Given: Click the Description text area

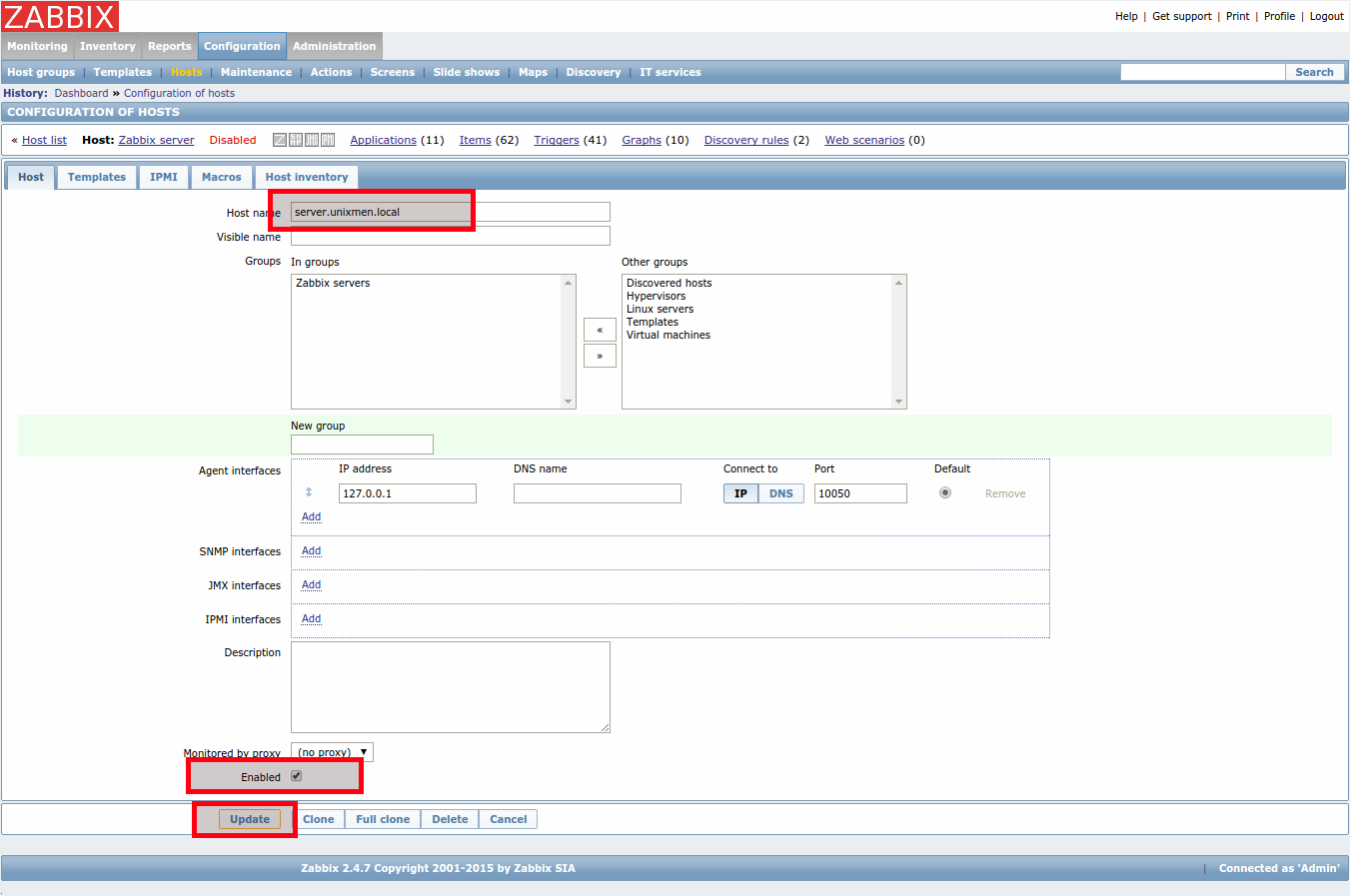Looking at the screenshot, I should click(451, 687).
